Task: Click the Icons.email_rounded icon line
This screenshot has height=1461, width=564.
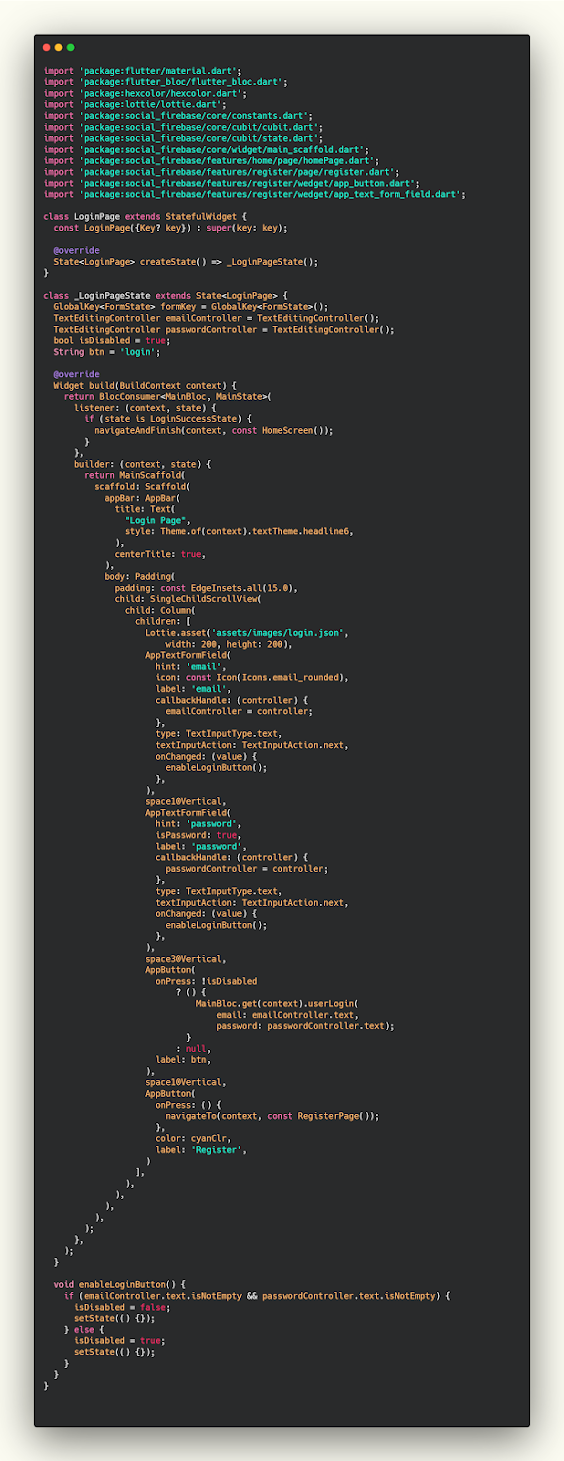Action: (252, 677)
